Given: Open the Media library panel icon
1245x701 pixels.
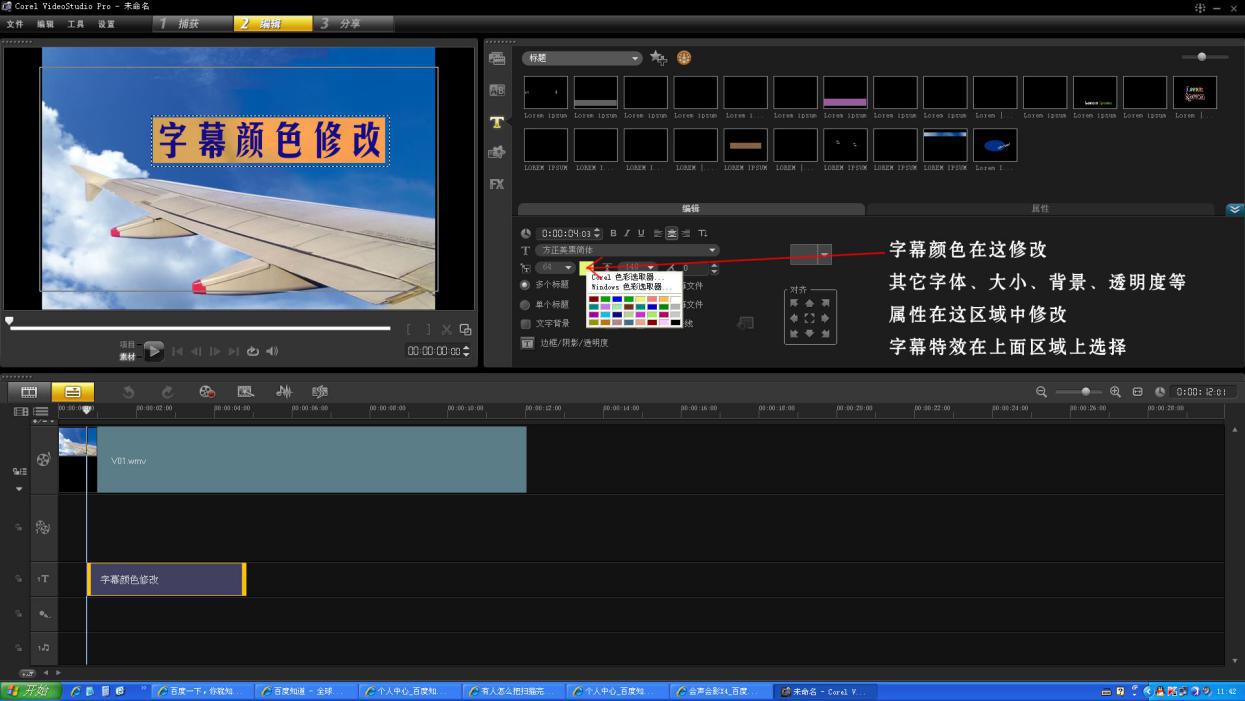Looking at the screenshot, I should pos(496,58).
